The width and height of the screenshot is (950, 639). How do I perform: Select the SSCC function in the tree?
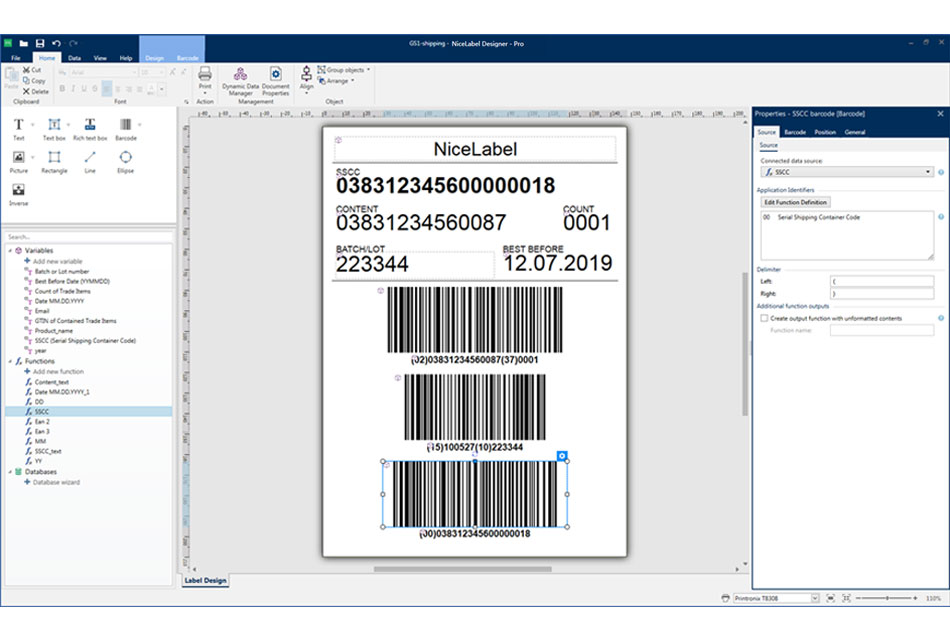88,411
